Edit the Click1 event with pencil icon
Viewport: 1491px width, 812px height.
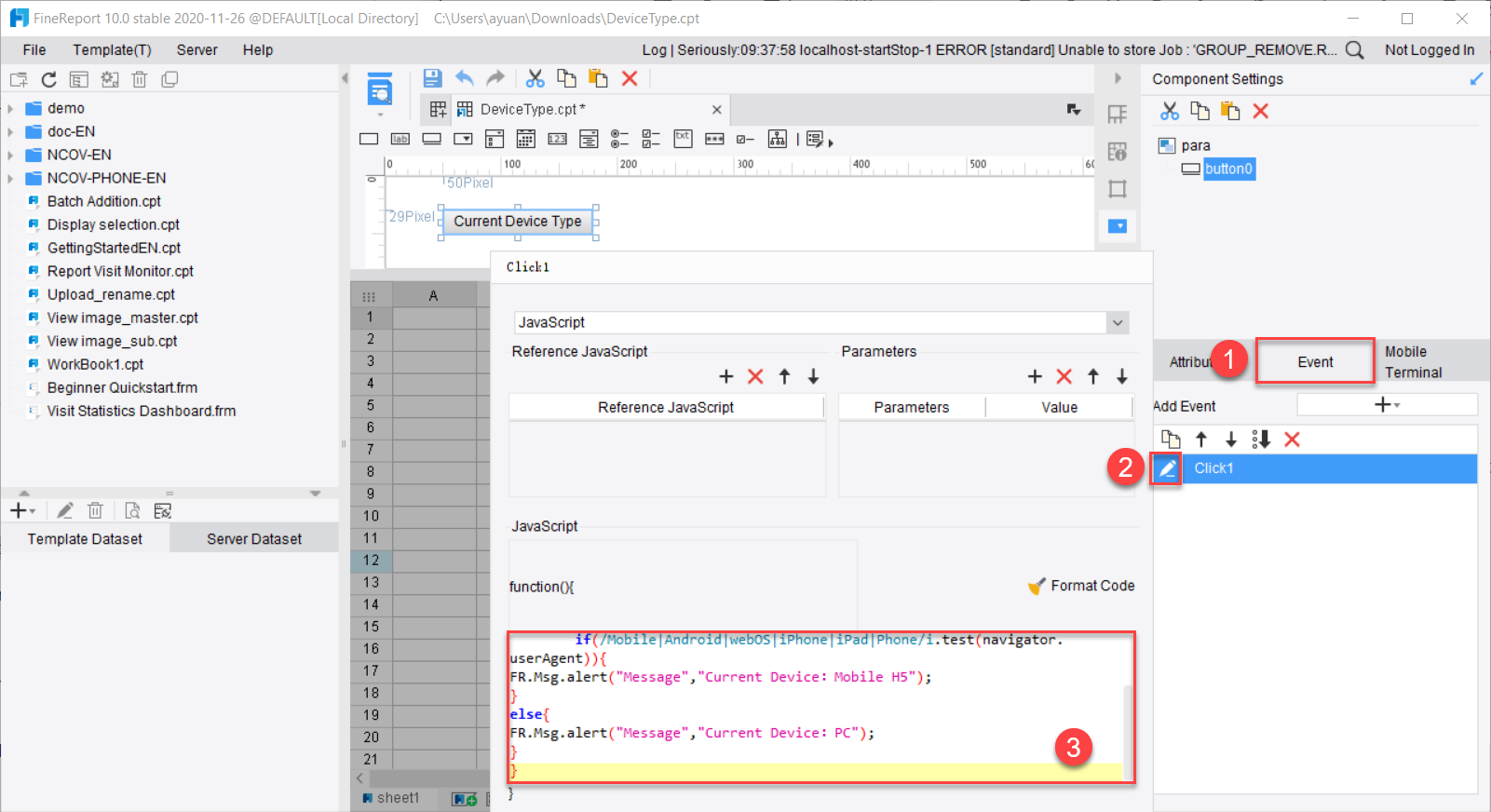tap(1167, 468)
